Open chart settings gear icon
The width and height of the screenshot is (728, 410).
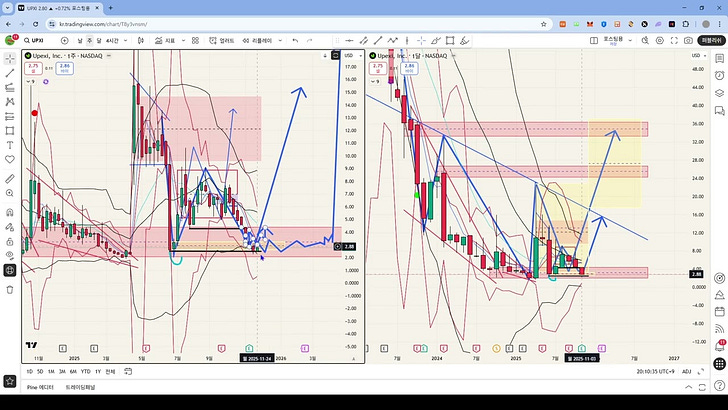659,40
